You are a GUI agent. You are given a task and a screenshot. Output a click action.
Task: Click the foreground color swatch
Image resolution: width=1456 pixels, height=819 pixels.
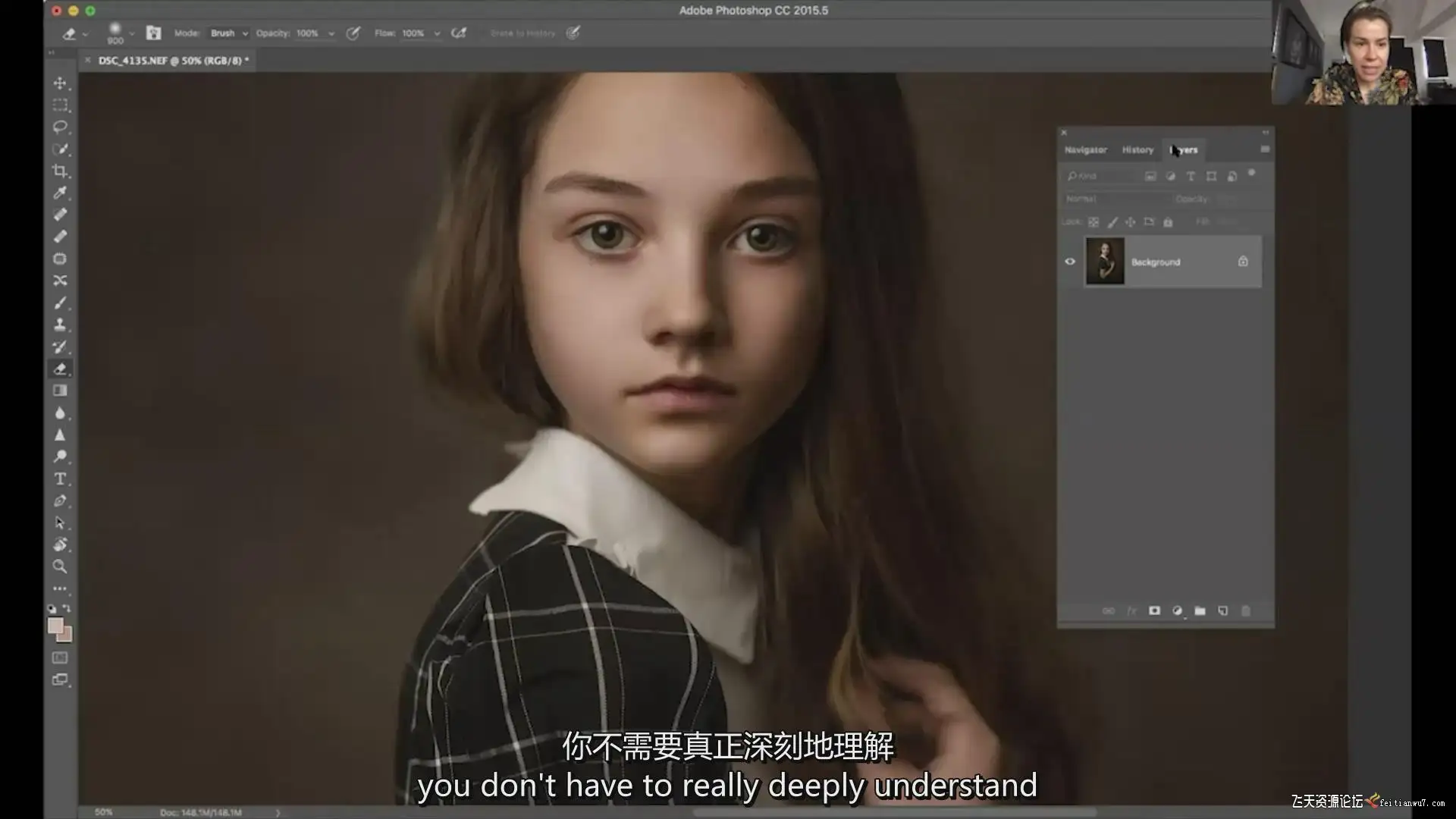click(x=55, y=626)
